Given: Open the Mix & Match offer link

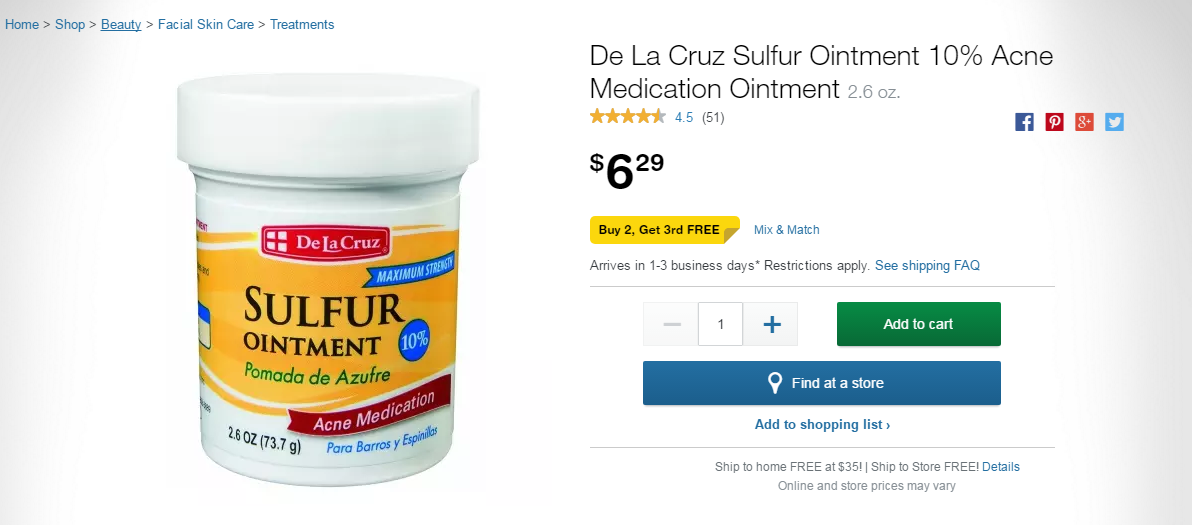Looking at the screenshot, I should 787,229.
